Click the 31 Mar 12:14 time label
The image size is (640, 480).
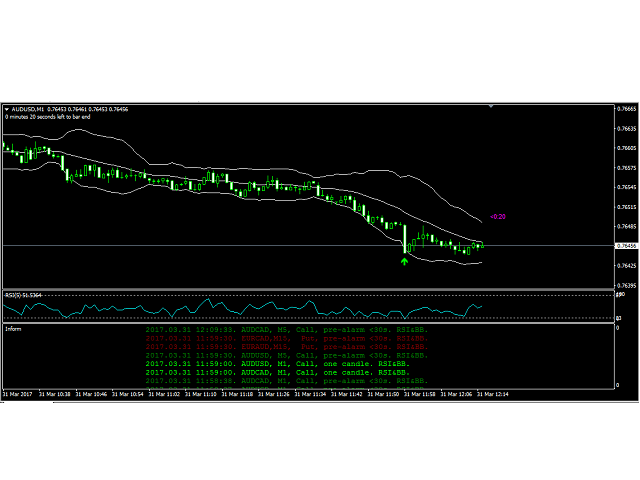click(x=494, y=395)
